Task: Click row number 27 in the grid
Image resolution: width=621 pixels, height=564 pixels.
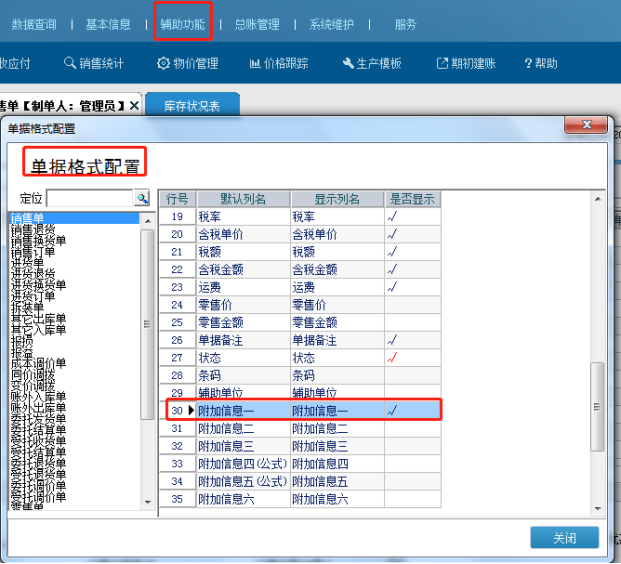Action: pos(178,358)
